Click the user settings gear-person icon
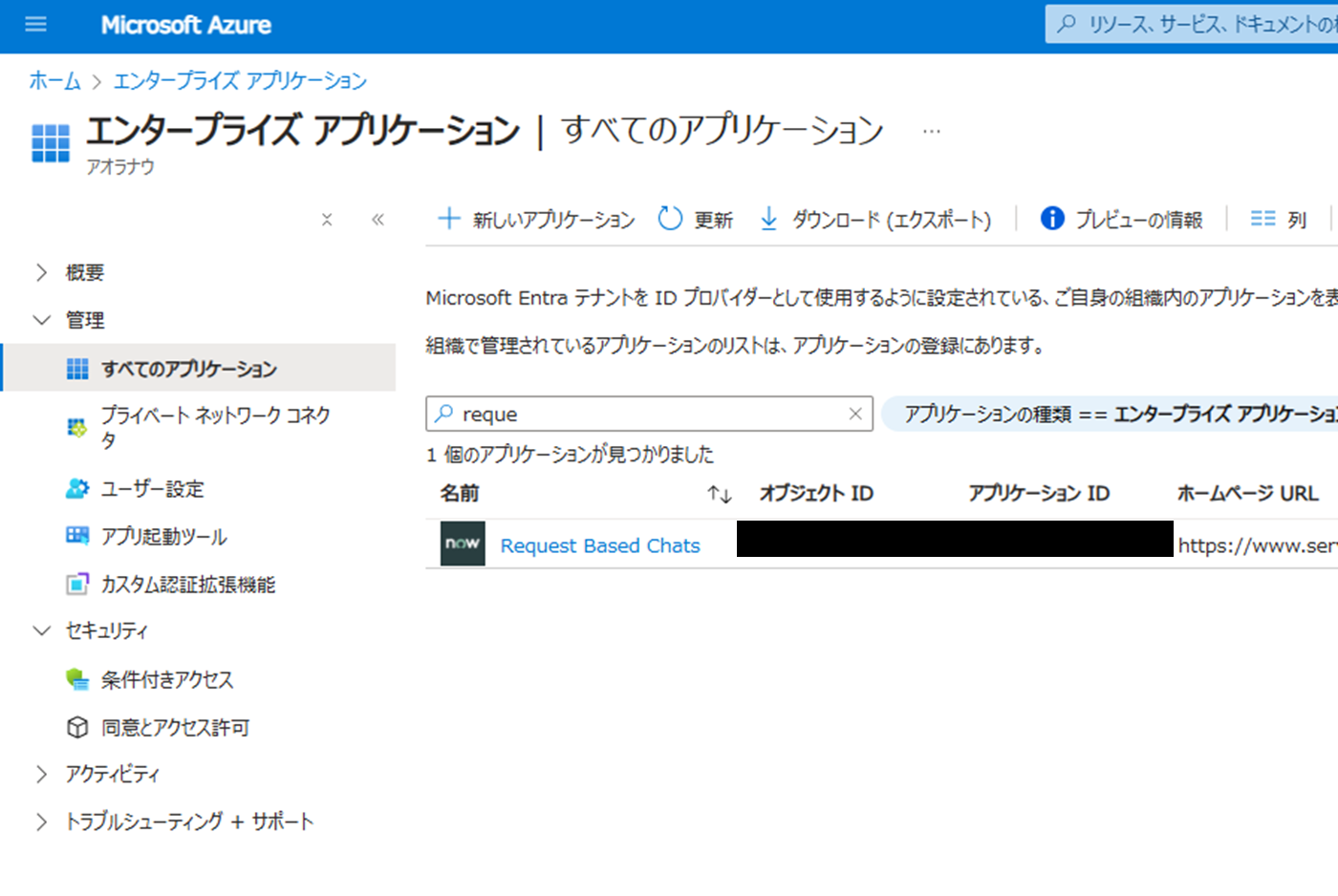1338x896 pixels. [x=77, y=488]
